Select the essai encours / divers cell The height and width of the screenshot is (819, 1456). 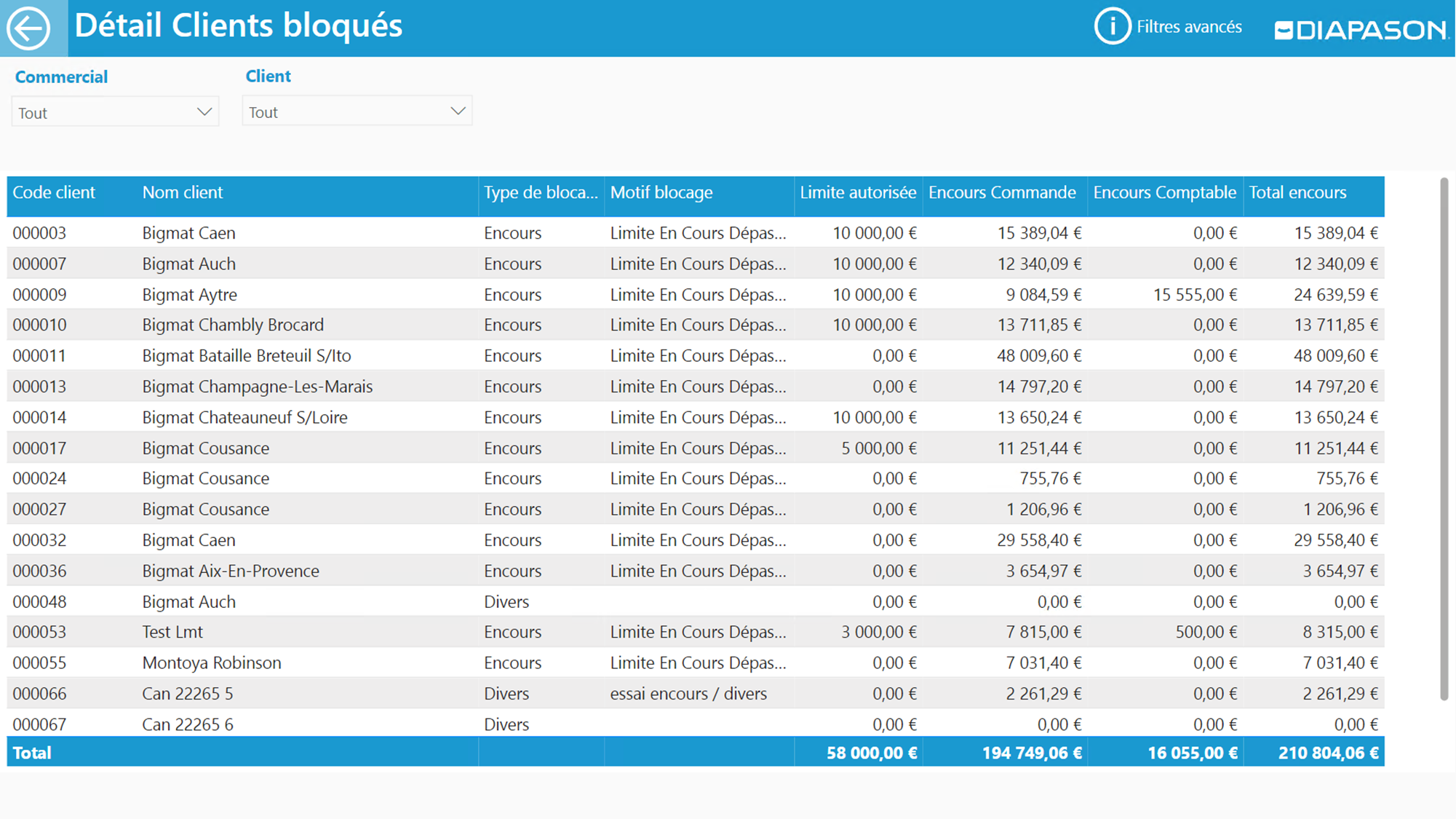coord(688,694)
